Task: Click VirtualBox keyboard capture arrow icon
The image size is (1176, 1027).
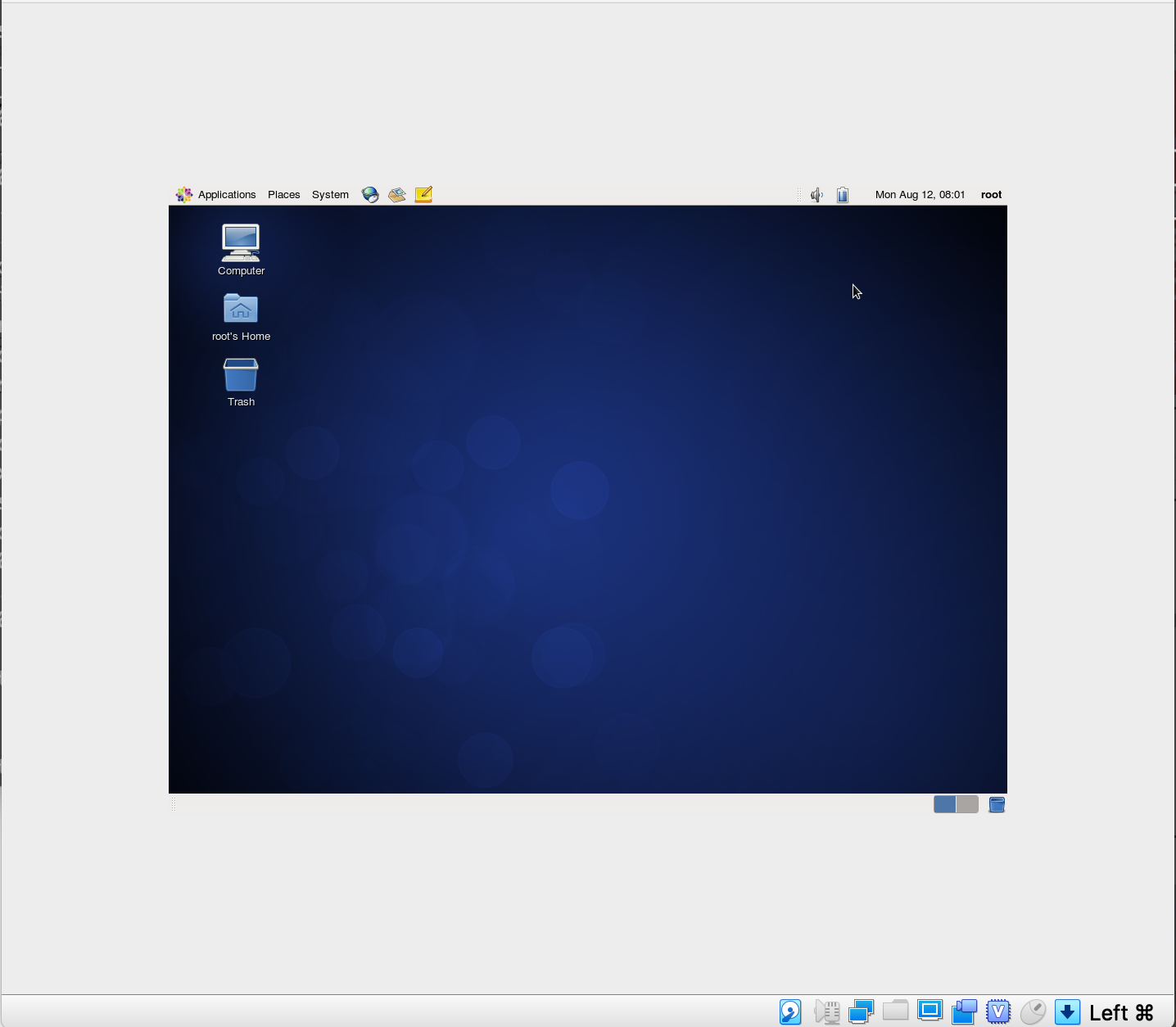Action: 1068,1012
